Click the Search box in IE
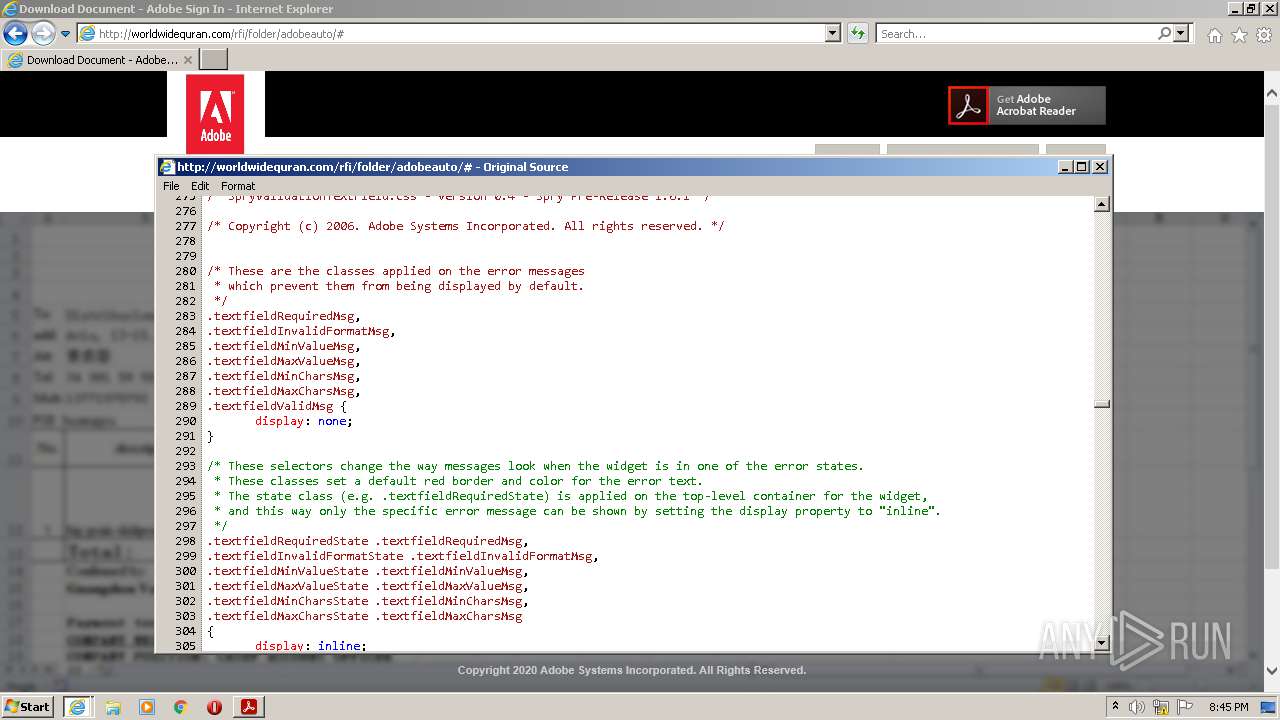 click(x=1016, y=33)
